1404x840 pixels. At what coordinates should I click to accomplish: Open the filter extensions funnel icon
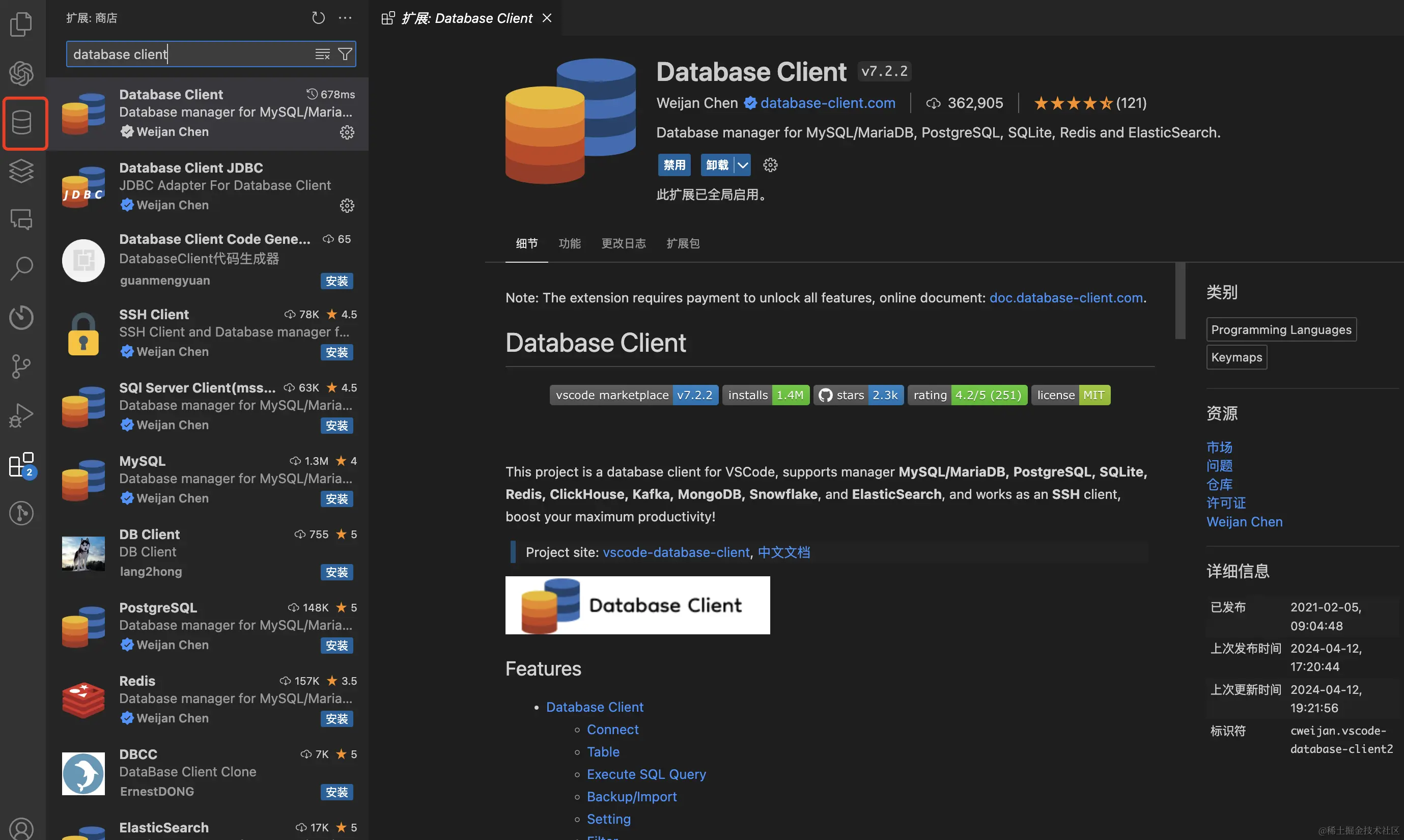(345, 54)
